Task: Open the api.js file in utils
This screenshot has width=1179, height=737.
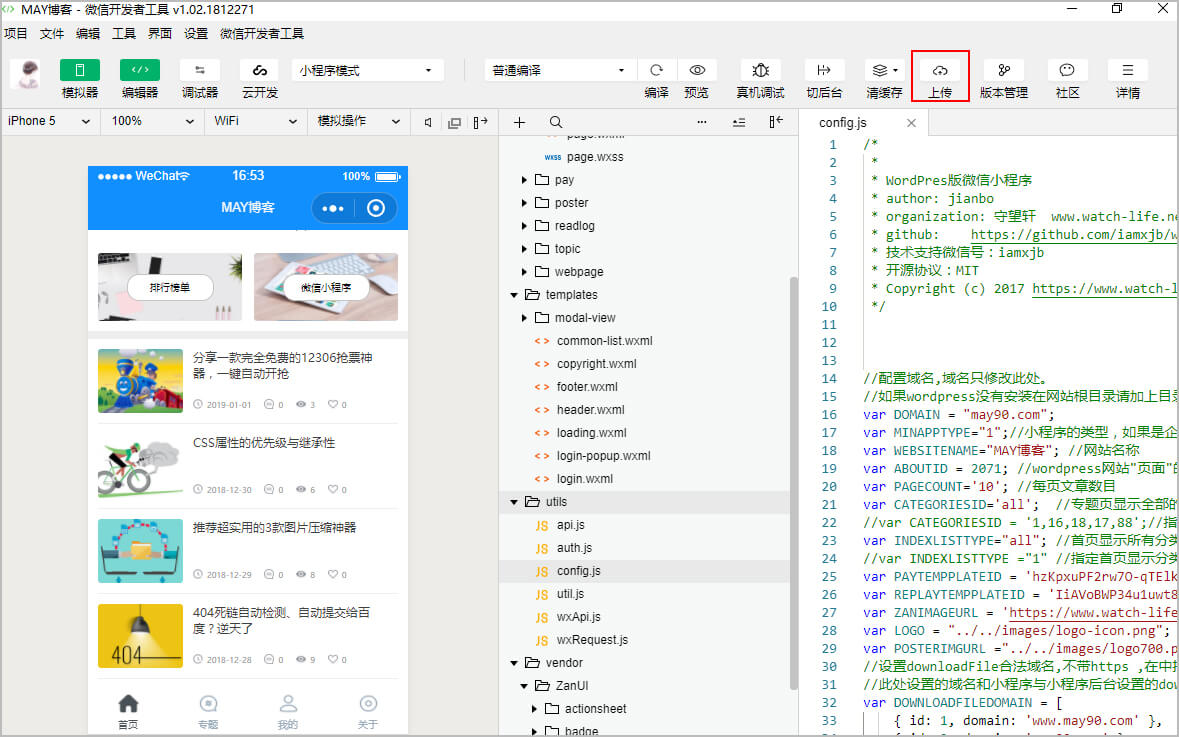Action: pos(570,525)
